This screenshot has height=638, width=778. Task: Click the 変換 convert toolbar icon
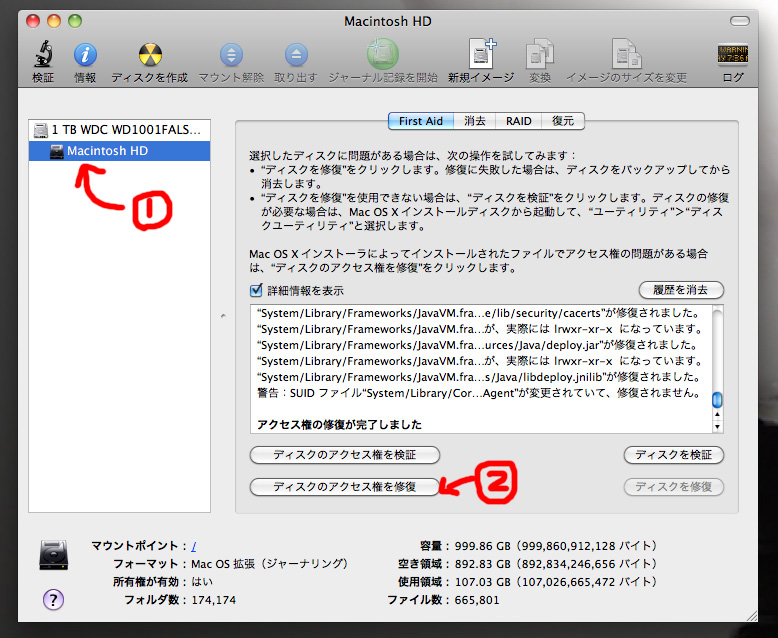coord(540,54)
